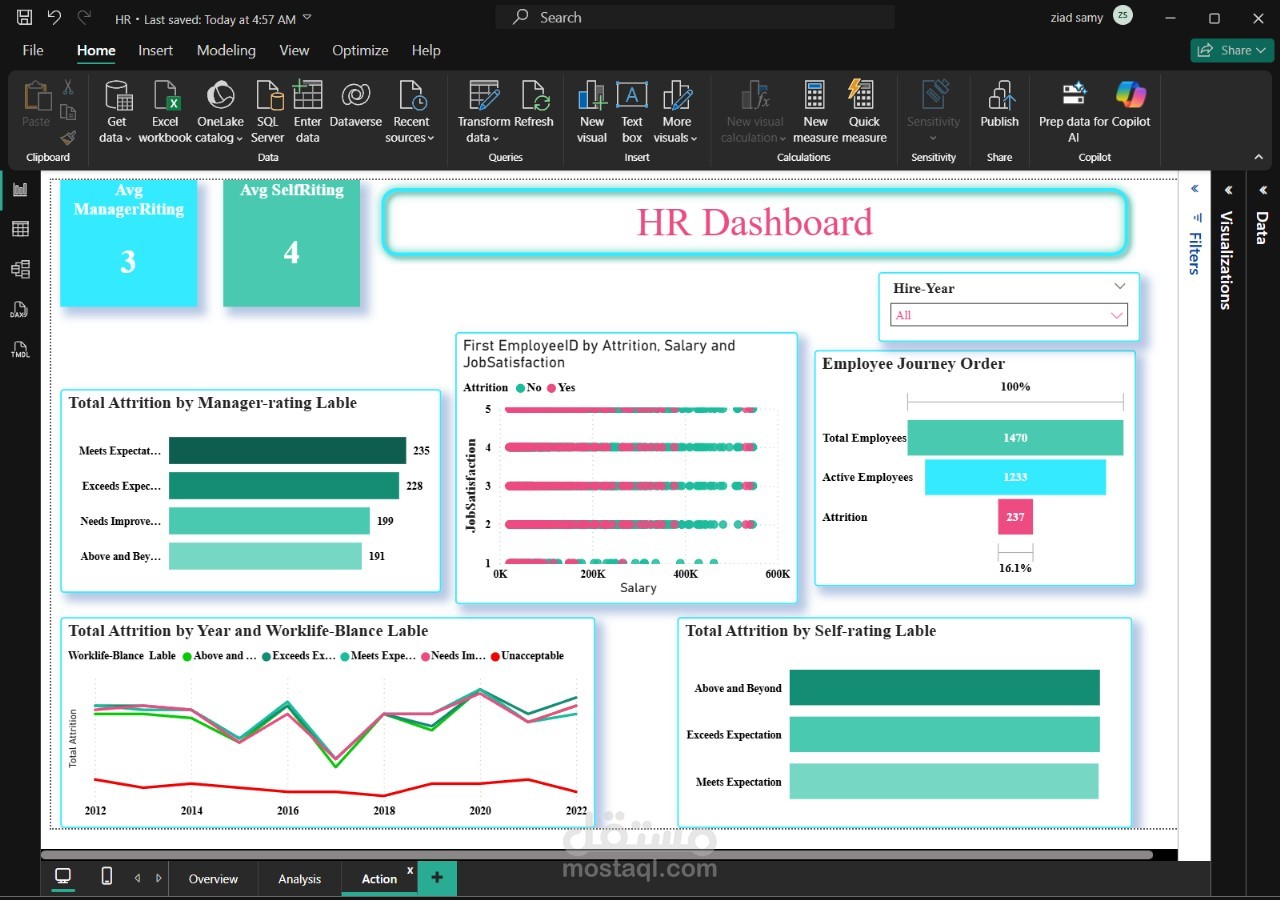This screenshot has width=1280, height=900.
Task: Refresh the data
Action: (534, 104)
